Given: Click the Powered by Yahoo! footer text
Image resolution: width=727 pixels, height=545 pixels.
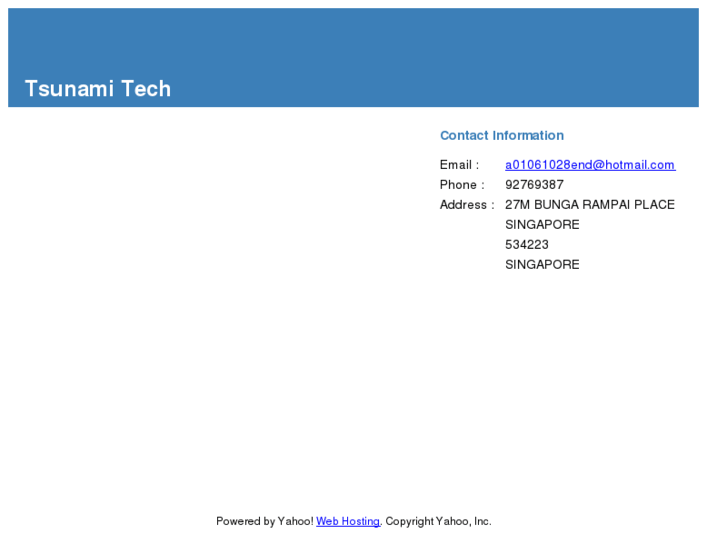Looking at the screenshot, I should point(265,521).
